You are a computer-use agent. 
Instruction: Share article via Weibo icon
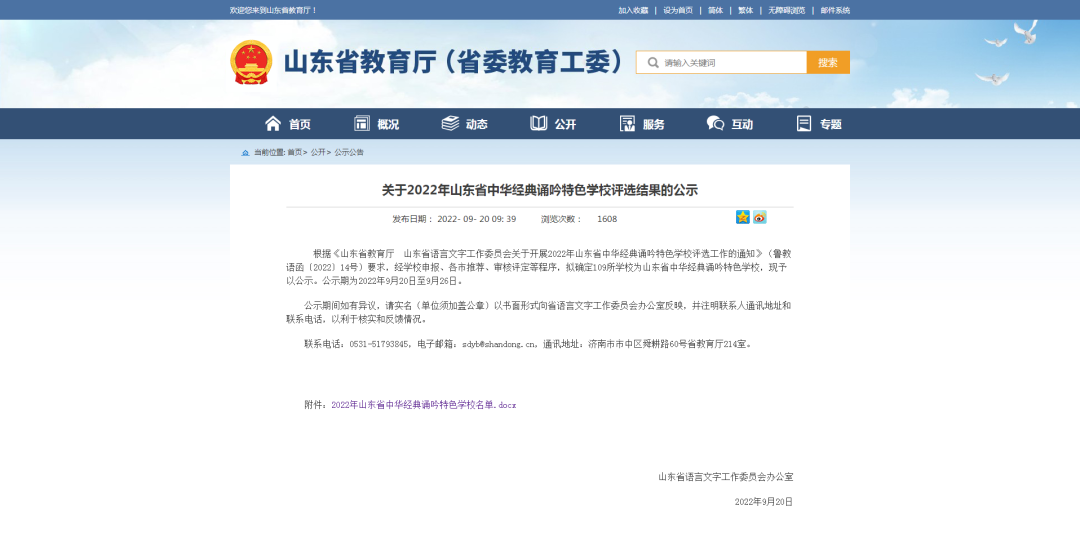tap(760, 217)
